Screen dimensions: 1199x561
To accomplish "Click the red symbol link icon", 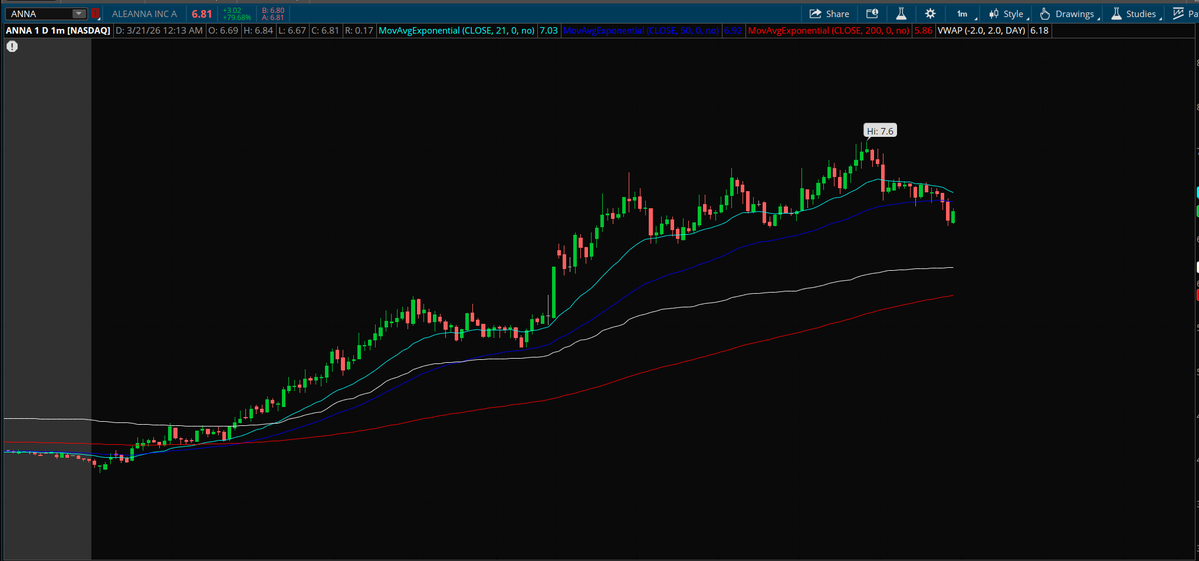I will 96,14.
